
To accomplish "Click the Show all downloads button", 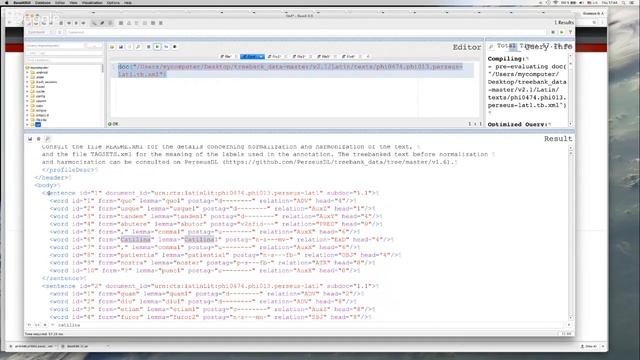I will (588, 346).
